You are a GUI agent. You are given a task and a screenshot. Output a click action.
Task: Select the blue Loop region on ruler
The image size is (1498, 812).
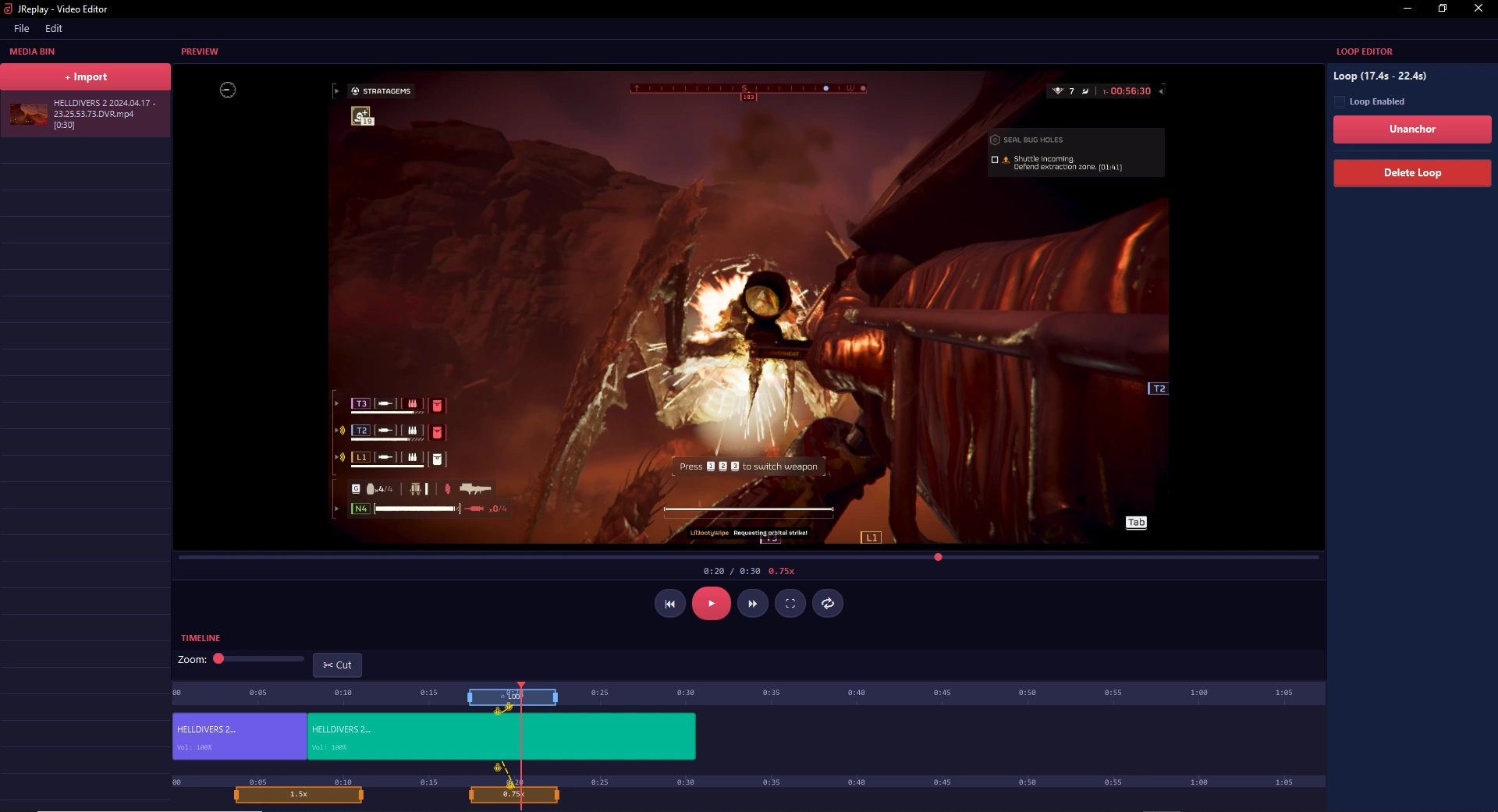513,697
